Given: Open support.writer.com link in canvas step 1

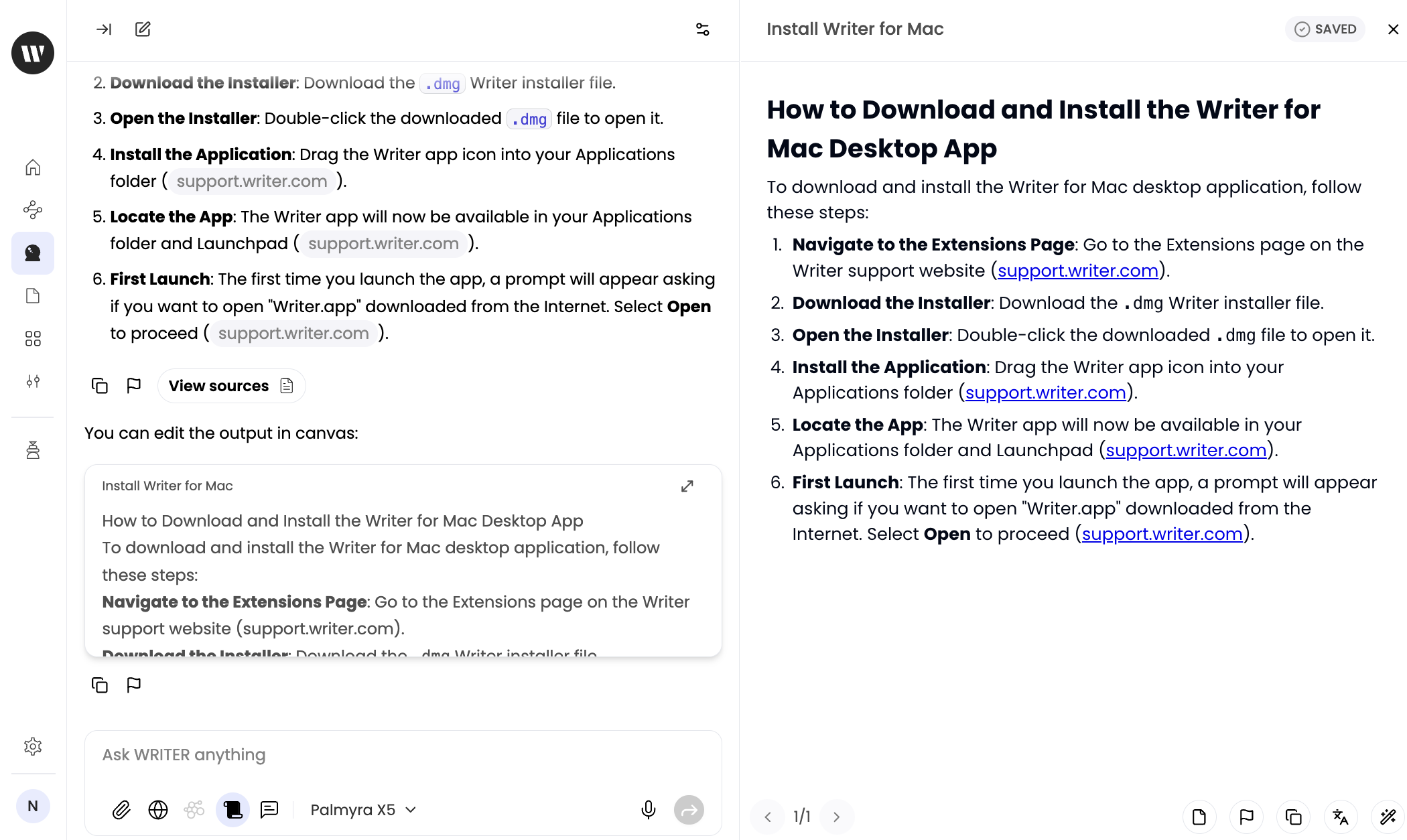Looking at the screenshot, I should pos(1077,271).
